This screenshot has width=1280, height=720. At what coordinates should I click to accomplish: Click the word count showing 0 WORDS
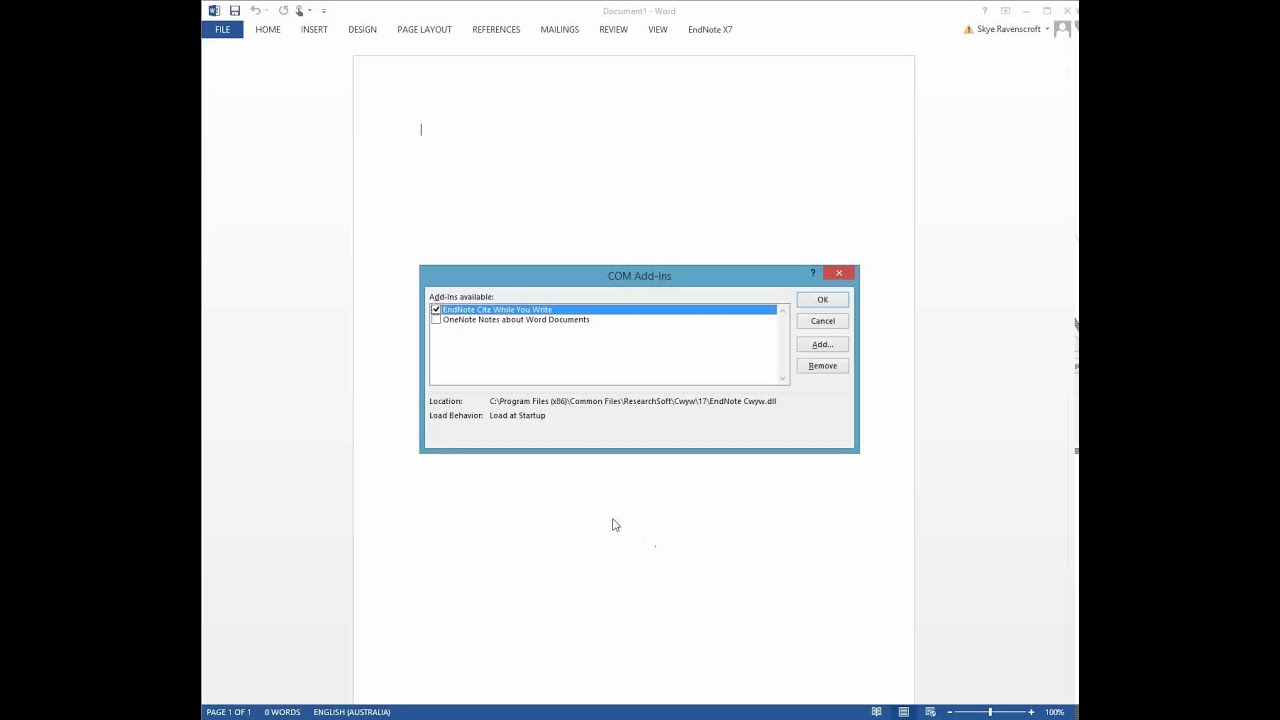click(282, 711)
